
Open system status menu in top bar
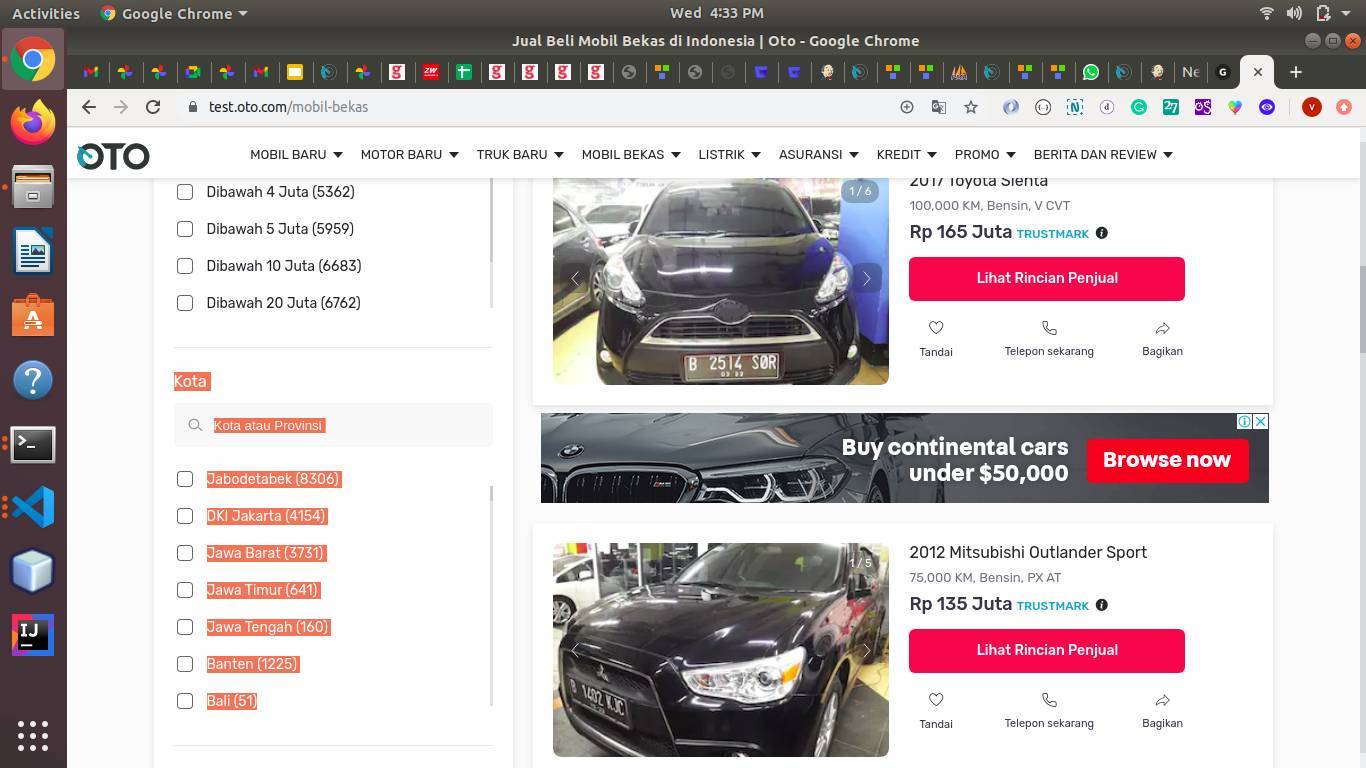(1308, 13)
